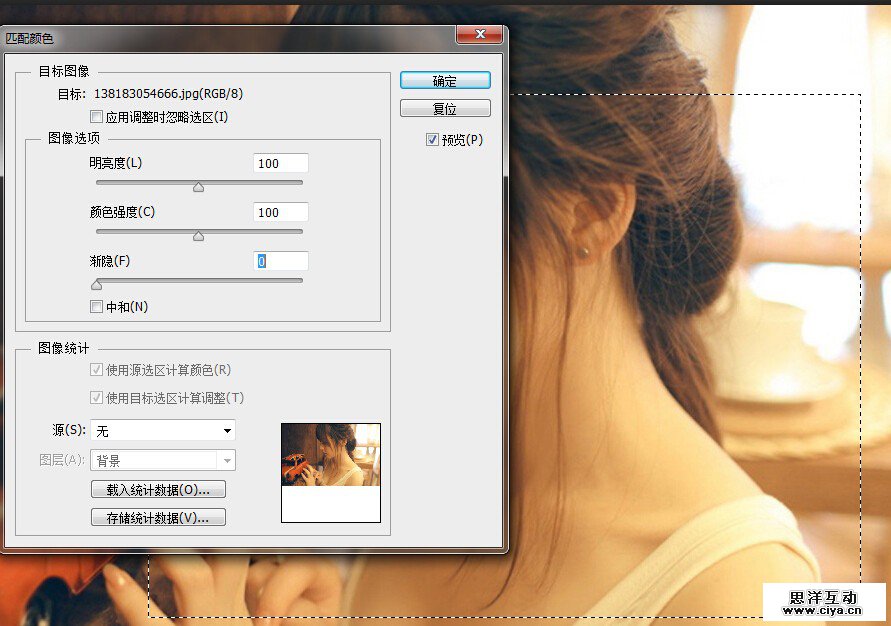Click the 确定 button to confirm
891x626 pixels.
445,80
